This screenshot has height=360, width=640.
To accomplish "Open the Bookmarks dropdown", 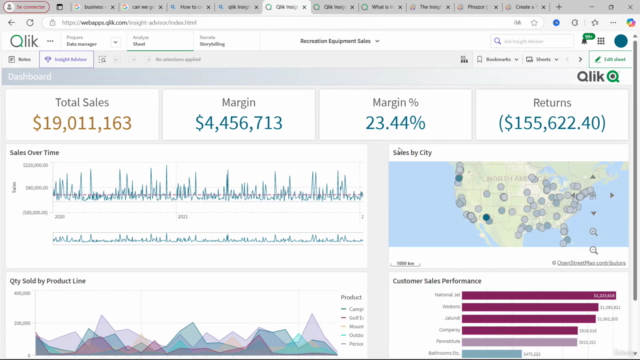I will coord(498,60).
